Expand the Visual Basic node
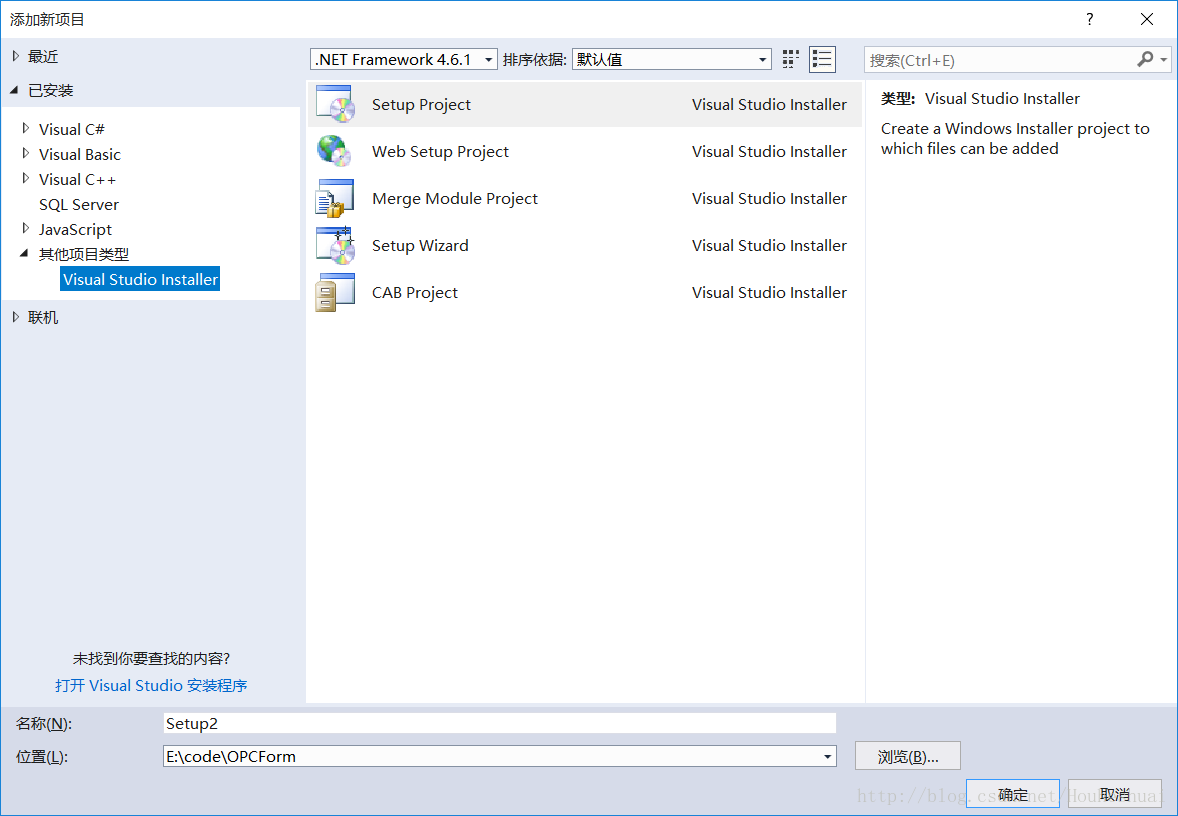The height and width of the screenshot is (816, 1178). tap(26, 153)
